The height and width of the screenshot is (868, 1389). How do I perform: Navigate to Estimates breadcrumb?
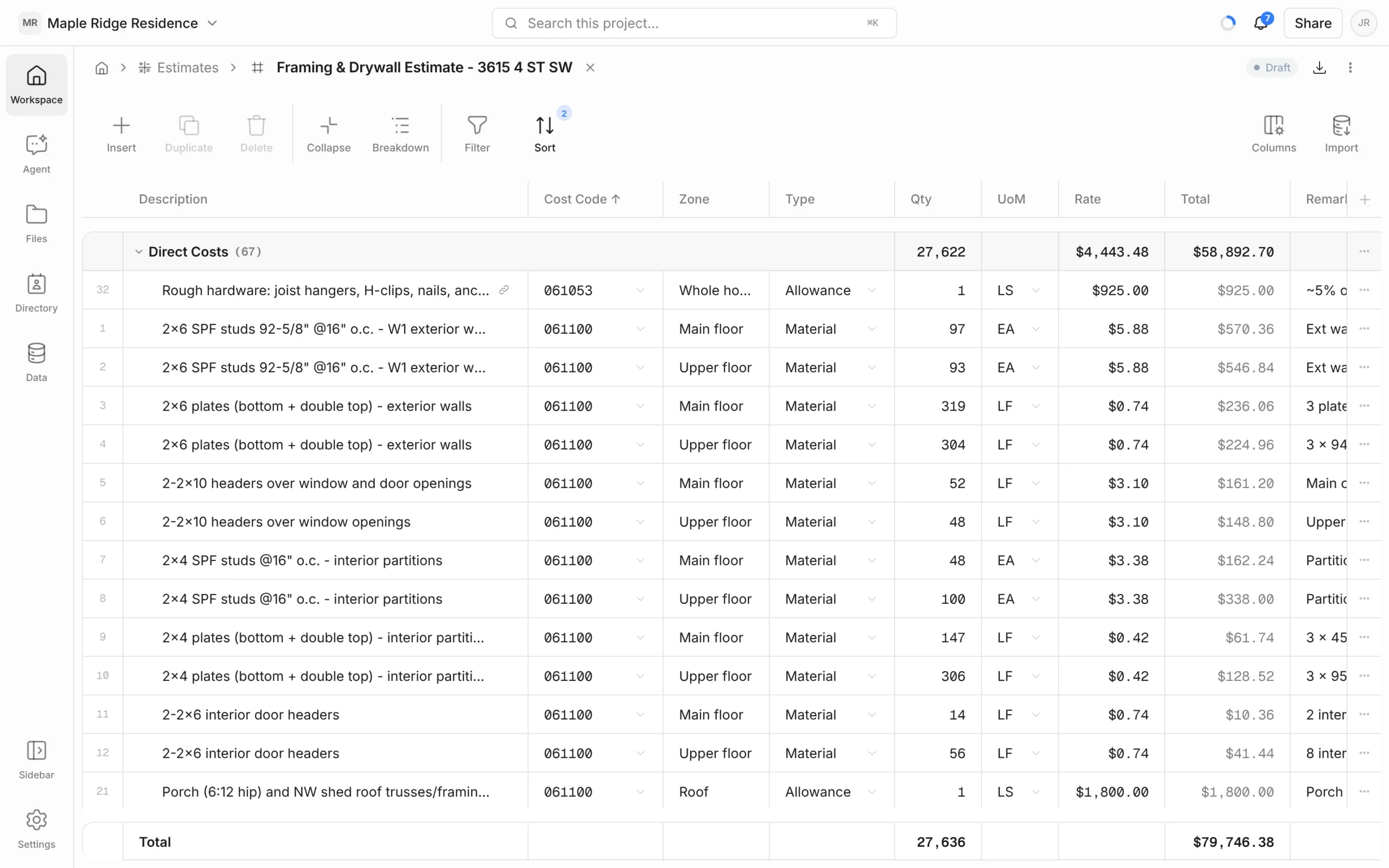[179, 68]
